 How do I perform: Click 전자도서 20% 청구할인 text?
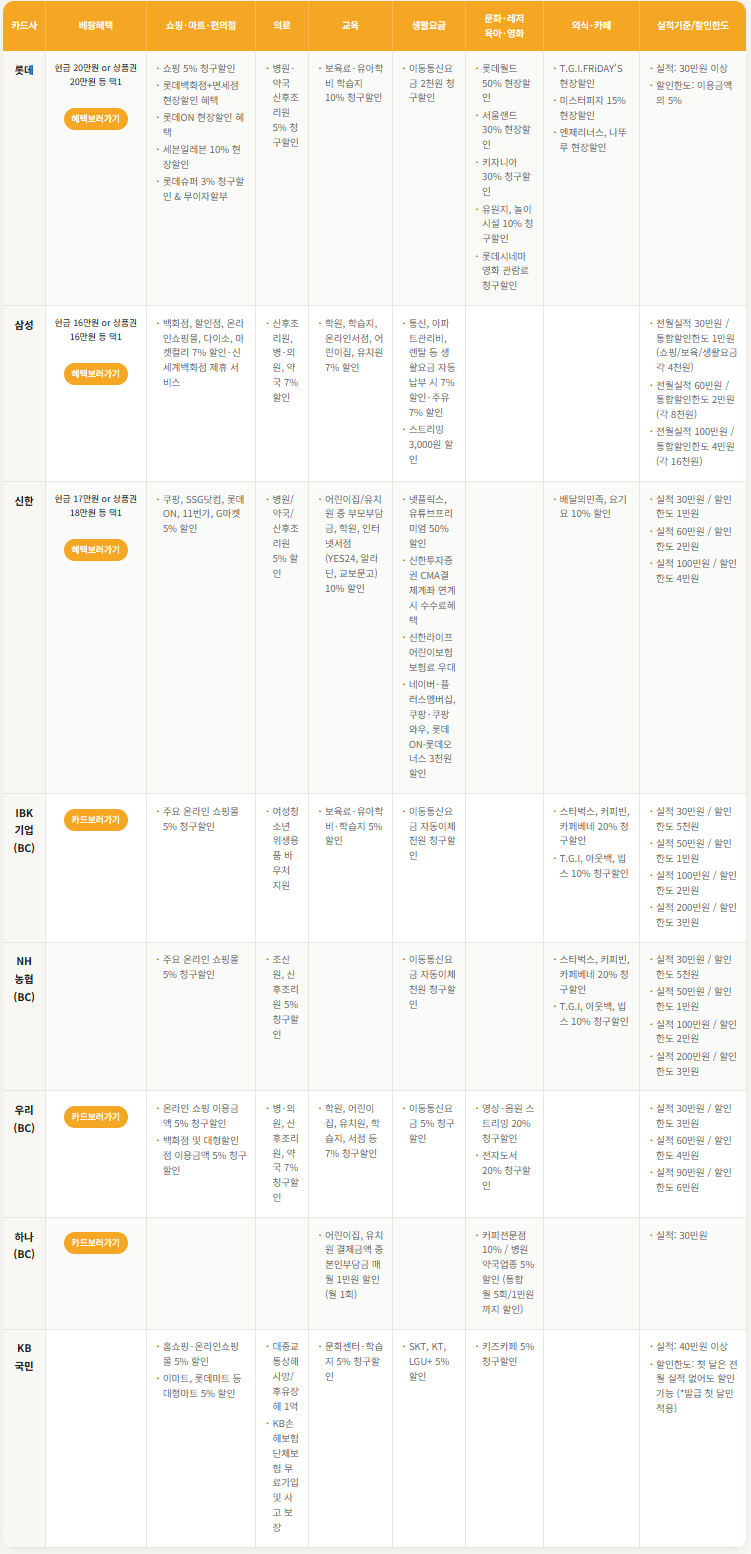(x=507, y=1170)
